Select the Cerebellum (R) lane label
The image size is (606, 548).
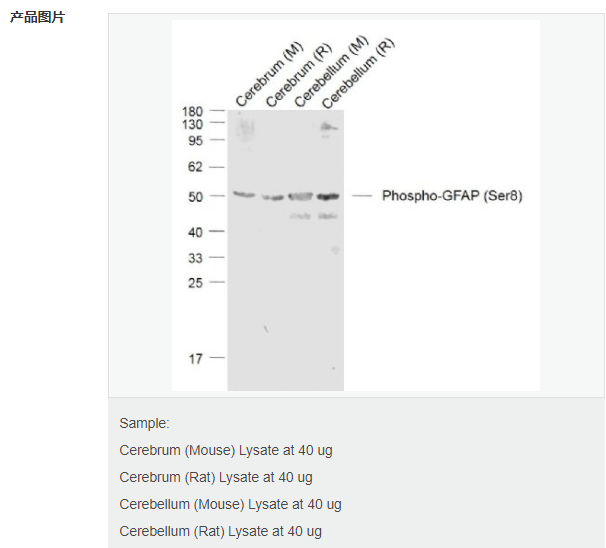(x=358, y=73)
